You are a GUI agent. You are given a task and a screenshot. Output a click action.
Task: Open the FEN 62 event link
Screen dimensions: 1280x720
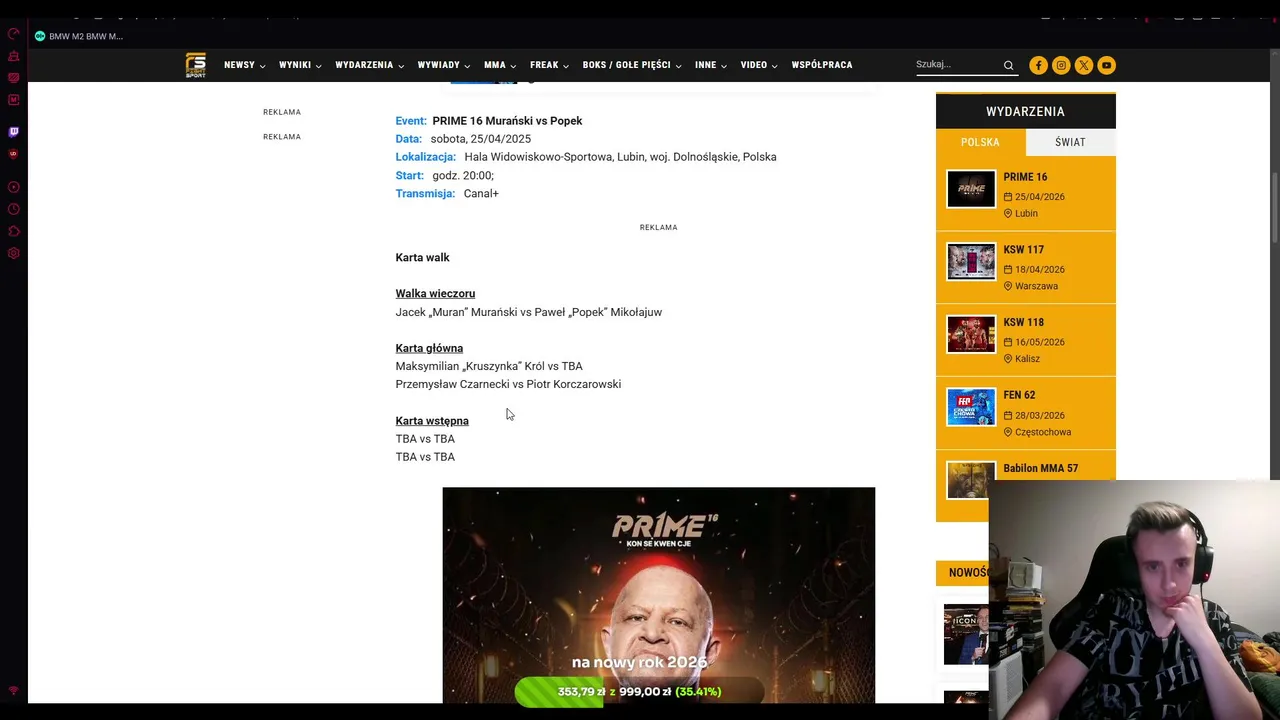[x=1019, y=395]
